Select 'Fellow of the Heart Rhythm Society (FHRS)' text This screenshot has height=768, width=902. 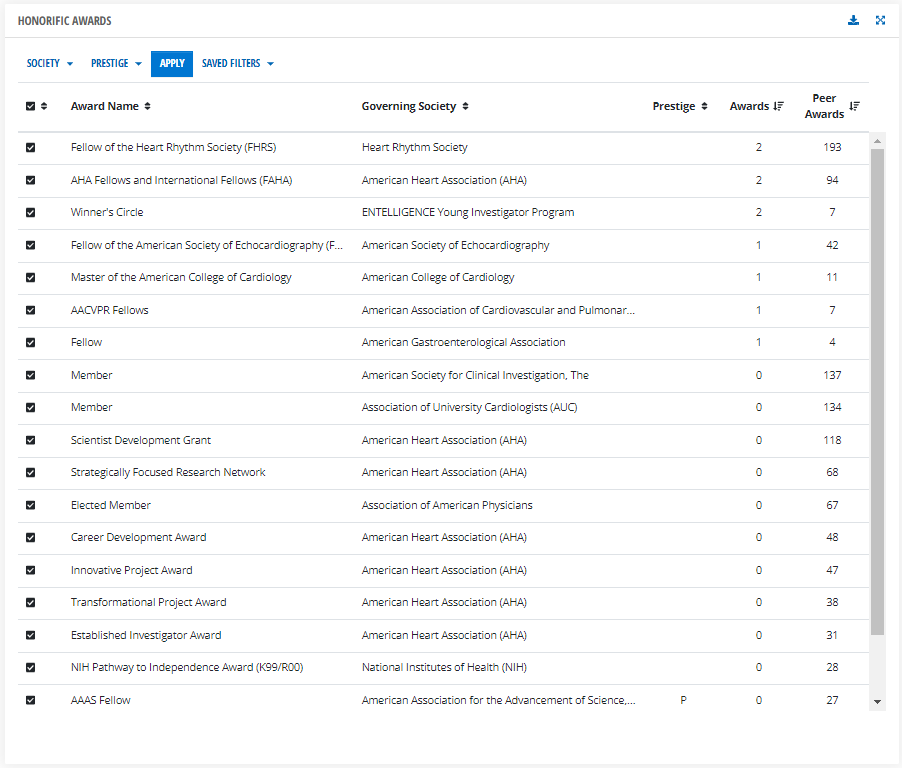173,147
